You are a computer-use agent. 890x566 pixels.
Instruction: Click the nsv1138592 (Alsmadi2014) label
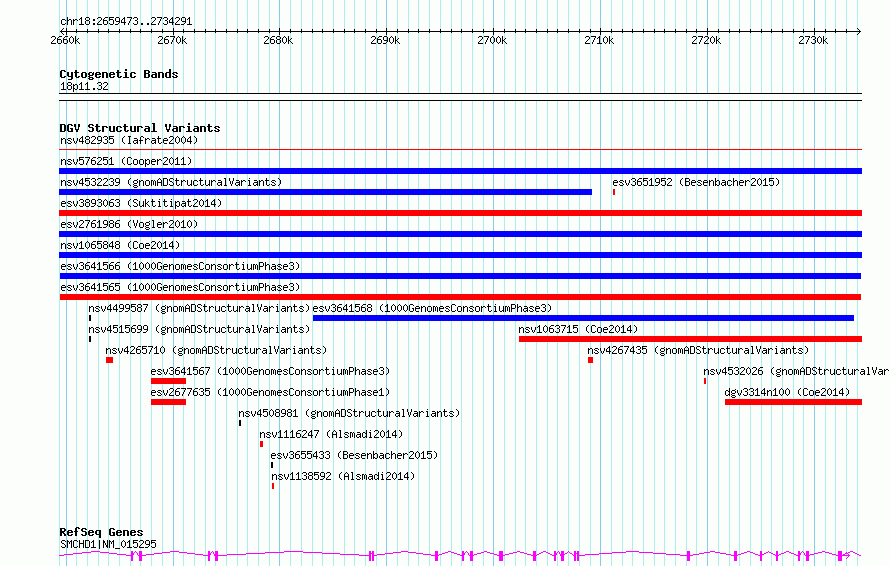[x=343, y=476]
